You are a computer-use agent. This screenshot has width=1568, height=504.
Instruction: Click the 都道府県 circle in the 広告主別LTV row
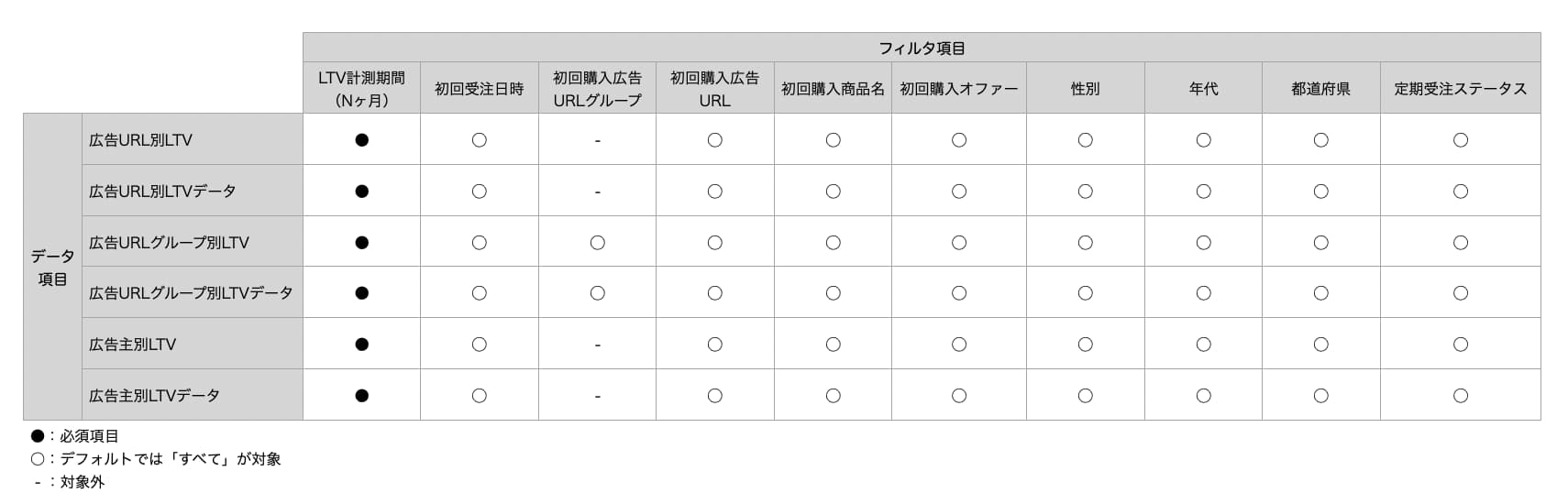[x=1320, y=345]
